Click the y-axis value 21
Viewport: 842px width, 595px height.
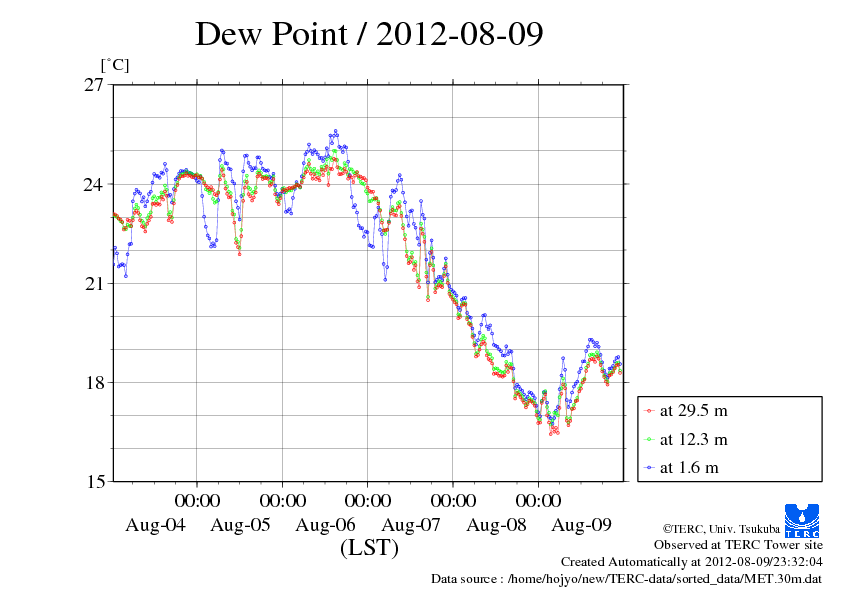tap(94, 284)
